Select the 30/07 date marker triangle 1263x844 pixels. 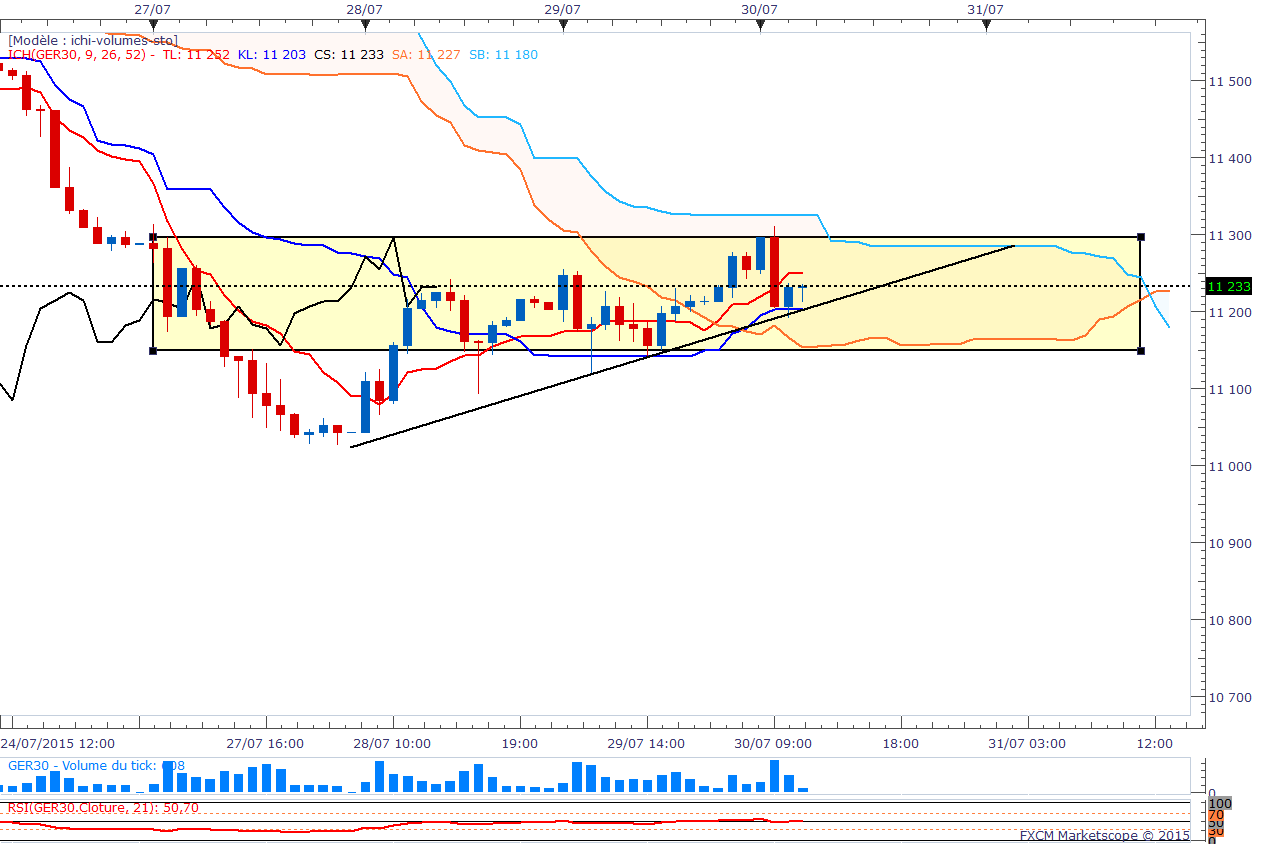click(760, 25)
